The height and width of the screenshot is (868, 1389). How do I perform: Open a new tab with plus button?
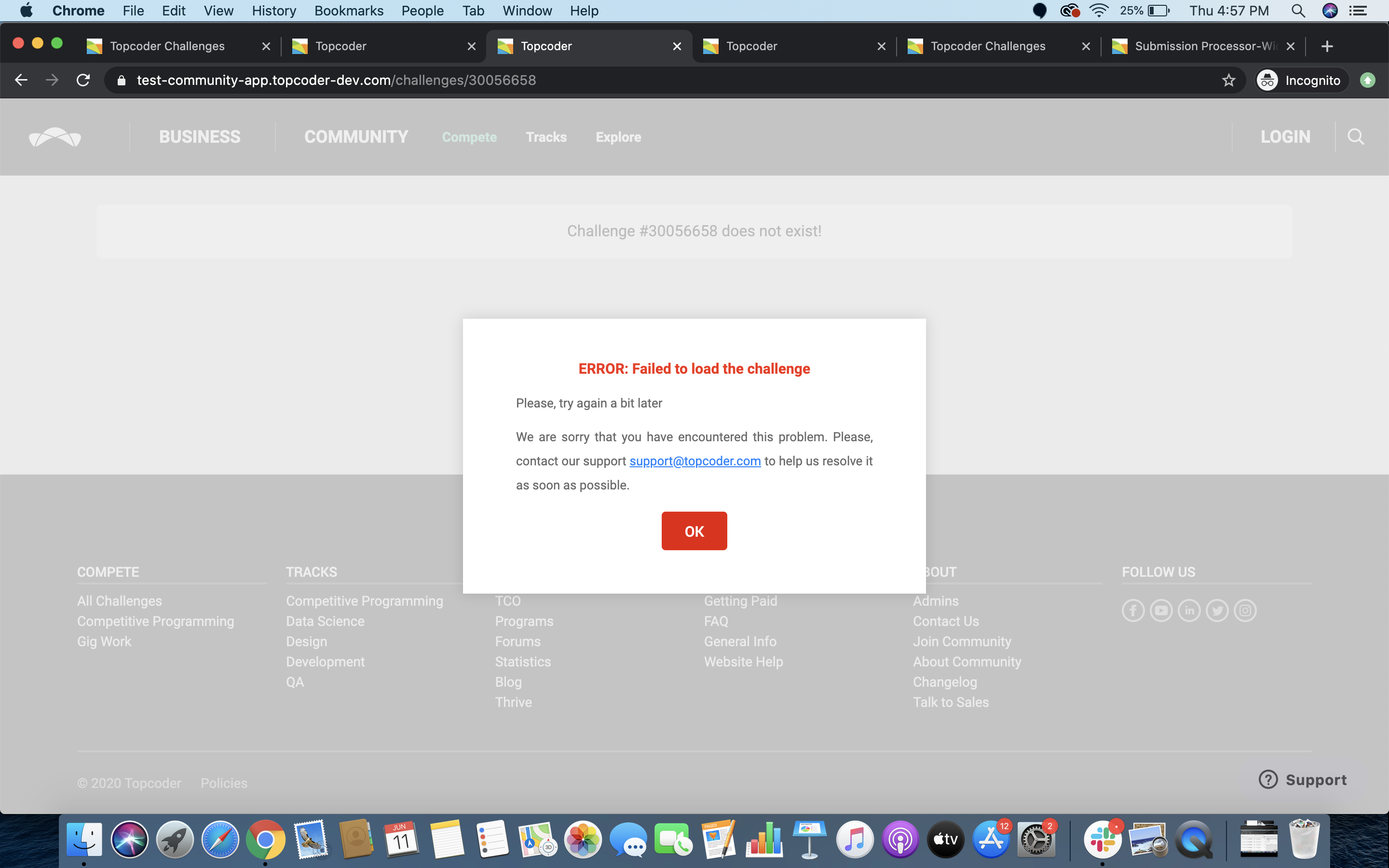(1326, 46)
